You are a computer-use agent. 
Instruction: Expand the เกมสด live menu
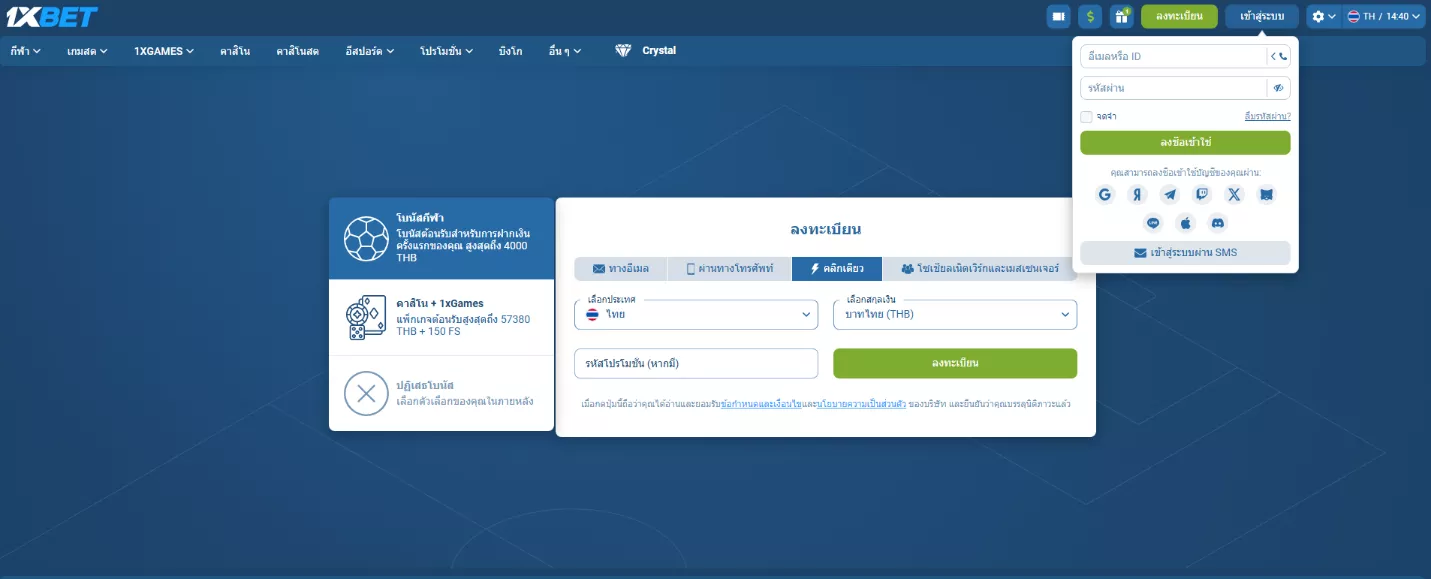(87, 51)
